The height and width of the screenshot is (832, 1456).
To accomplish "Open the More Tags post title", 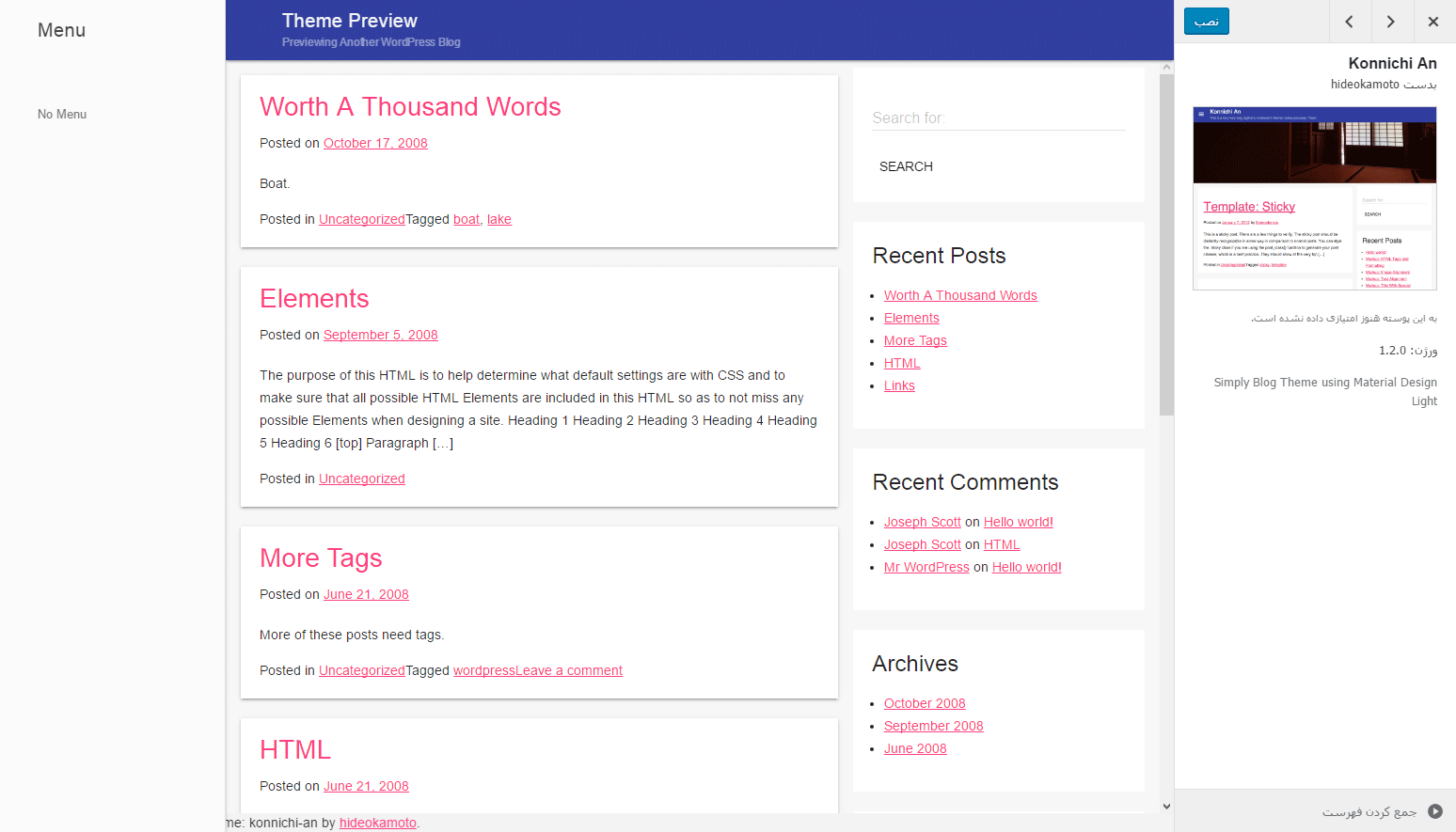I will point(321,558).
